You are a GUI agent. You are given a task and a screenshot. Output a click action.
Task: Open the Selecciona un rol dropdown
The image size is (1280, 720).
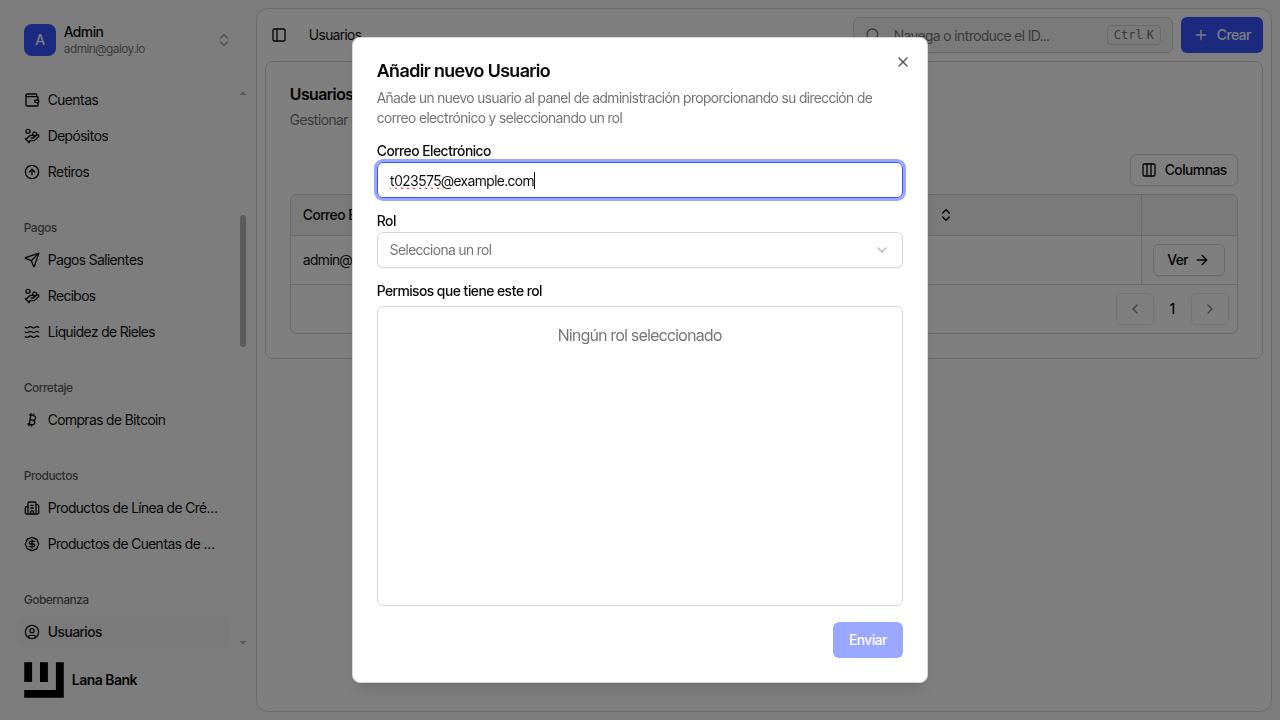[x=640, y=250]
